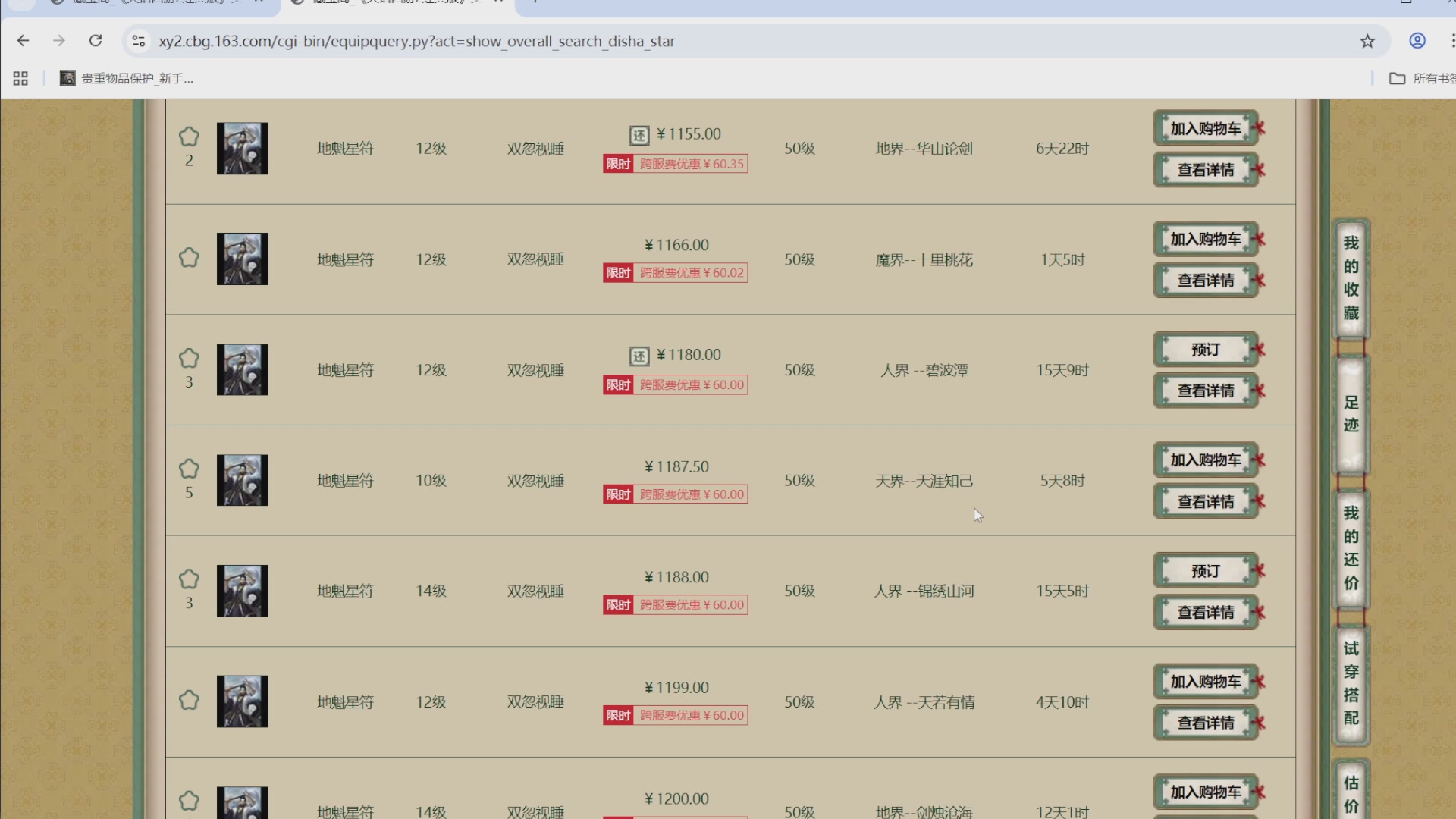Reload the page

(96, 41)
